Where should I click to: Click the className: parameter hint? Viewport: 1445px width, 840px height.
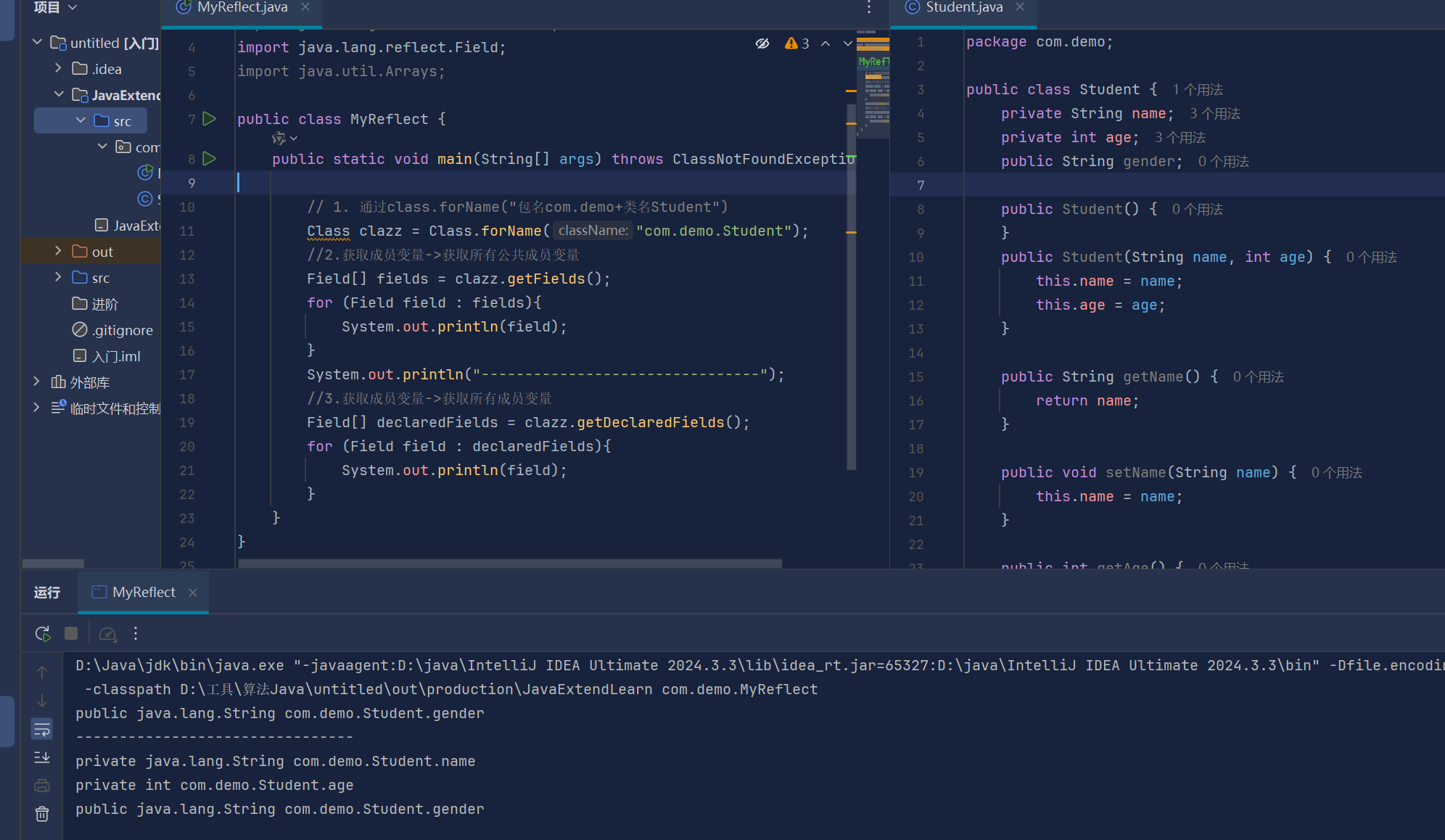pyautogui.click(x=593, y=231)
